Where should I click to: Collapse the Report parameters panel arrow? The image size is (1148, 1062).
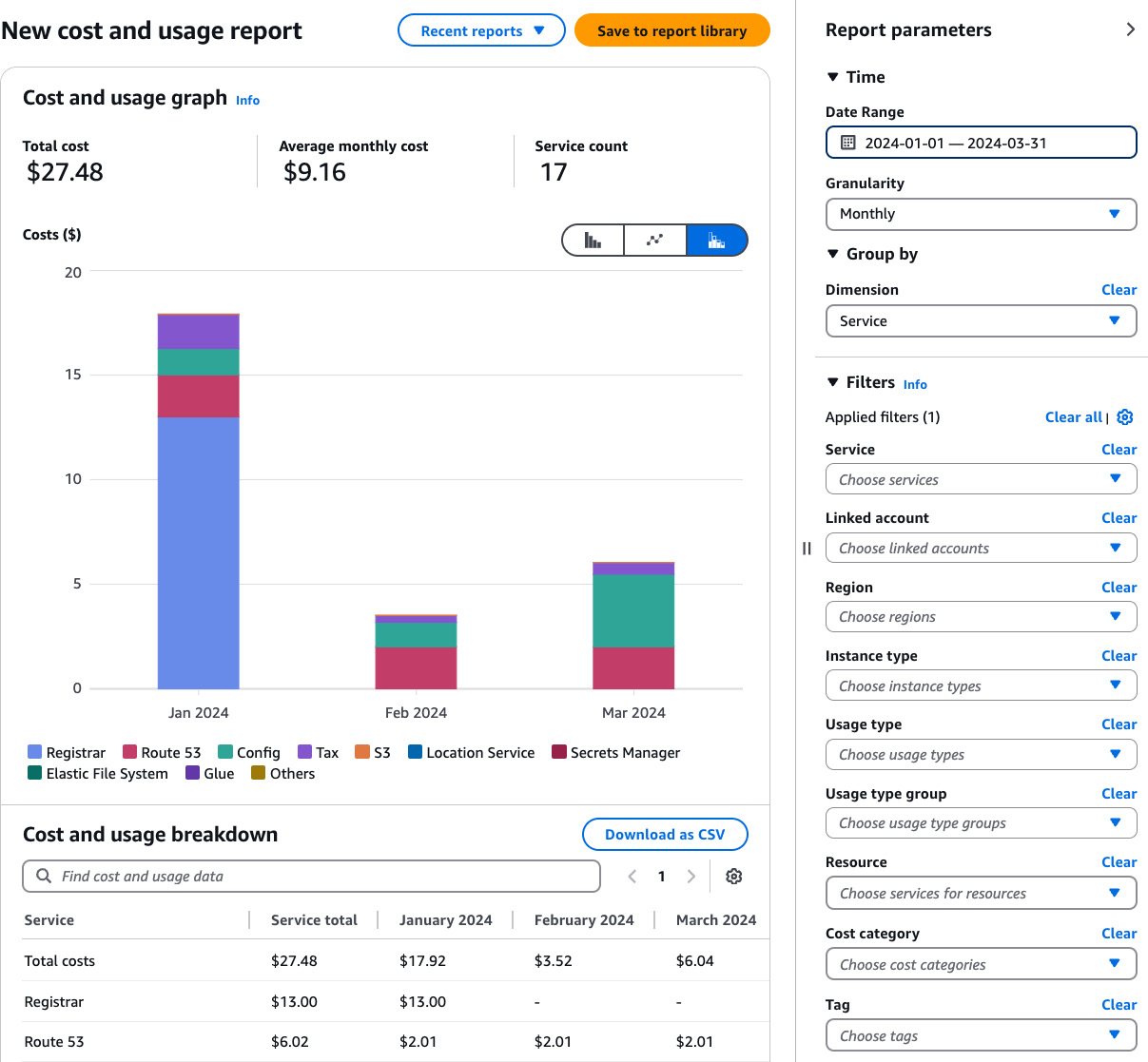click(1130, 29)
